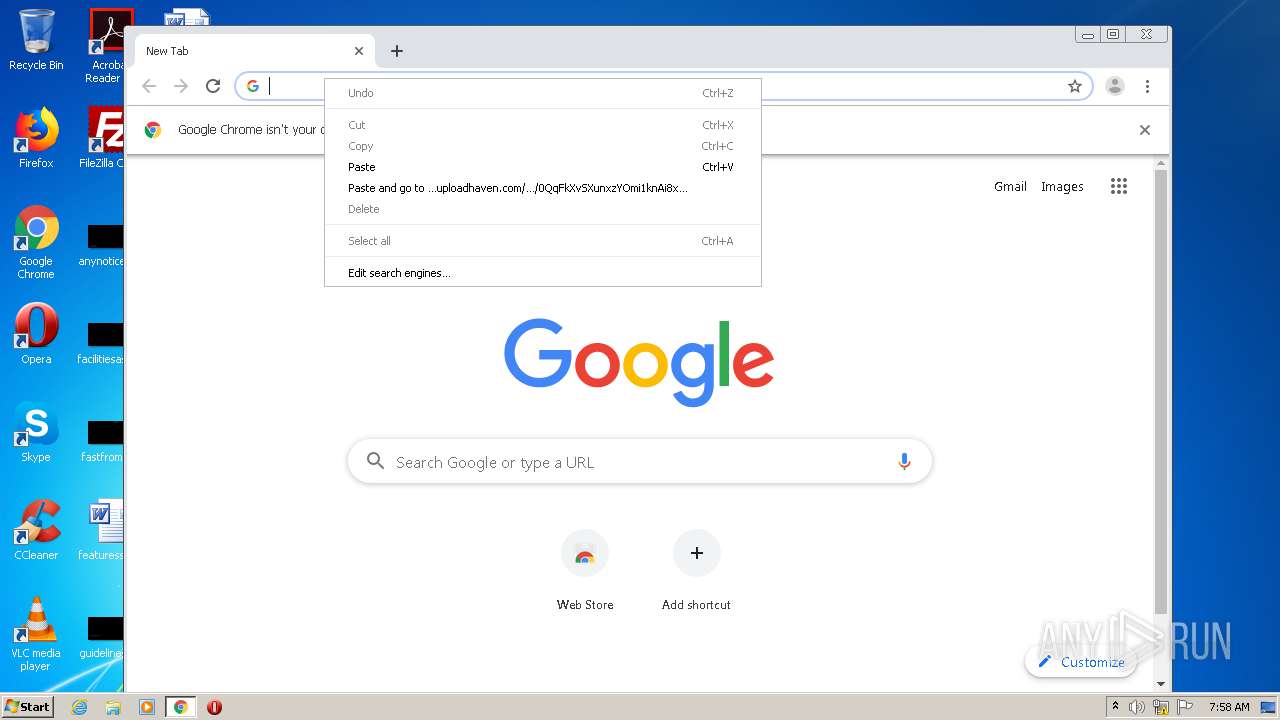This screenshot has height=720, width=1280.
Task: Bookmark this page with star icon
Action: pyautogui.click(x=1075, y=86)
